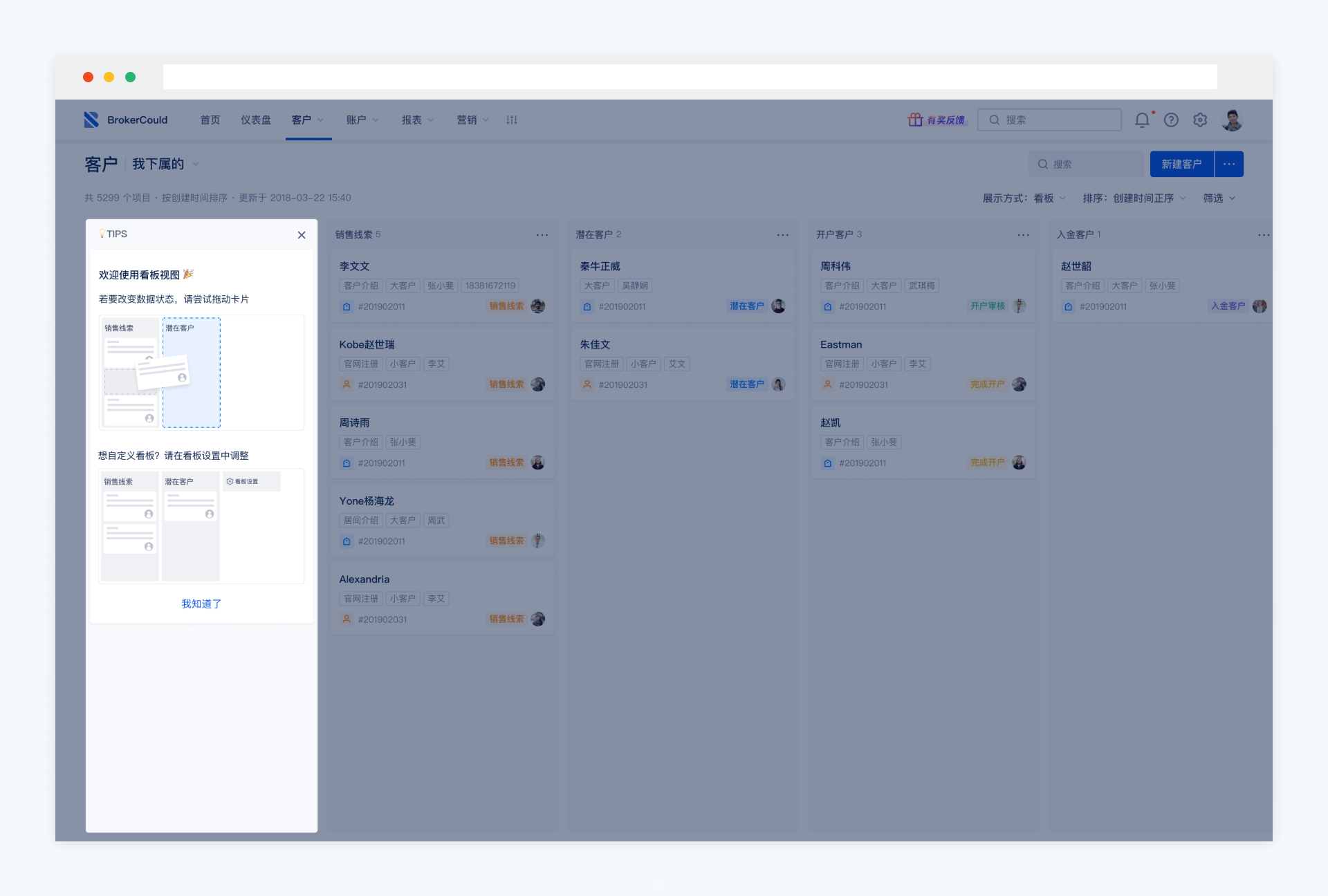Click the 看板设置 tips illustration
The width and height of the screenshot is (1328, 896).
pyautogui.click(x=201, y=526)
